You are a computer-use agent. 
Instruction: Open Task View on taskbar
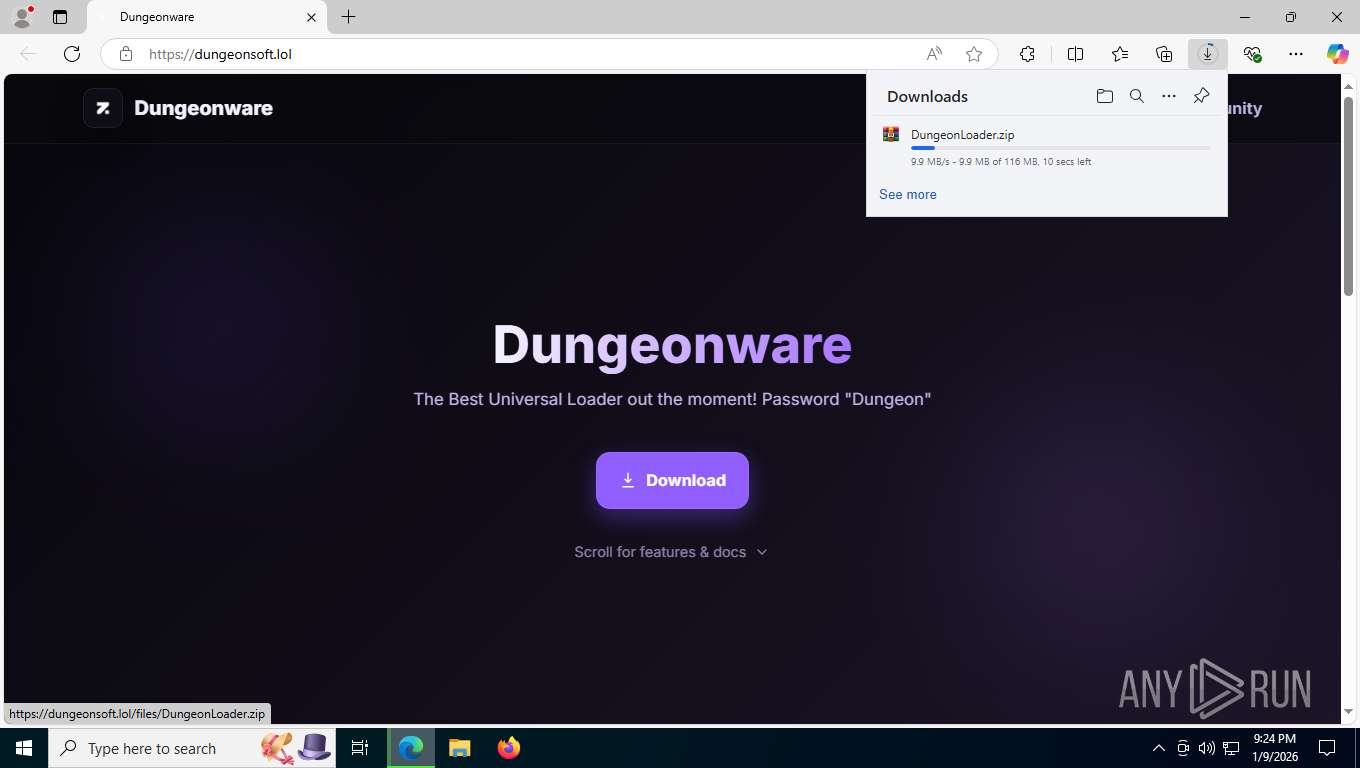point(360,748)
